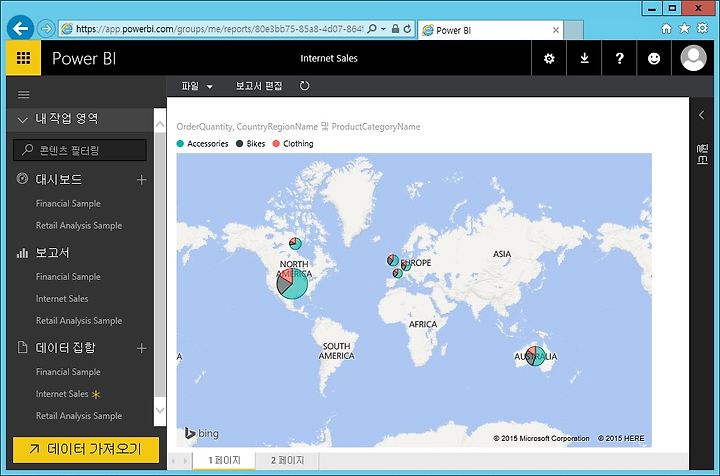Click the sidebar scroll down arrow

click(160, 410)
